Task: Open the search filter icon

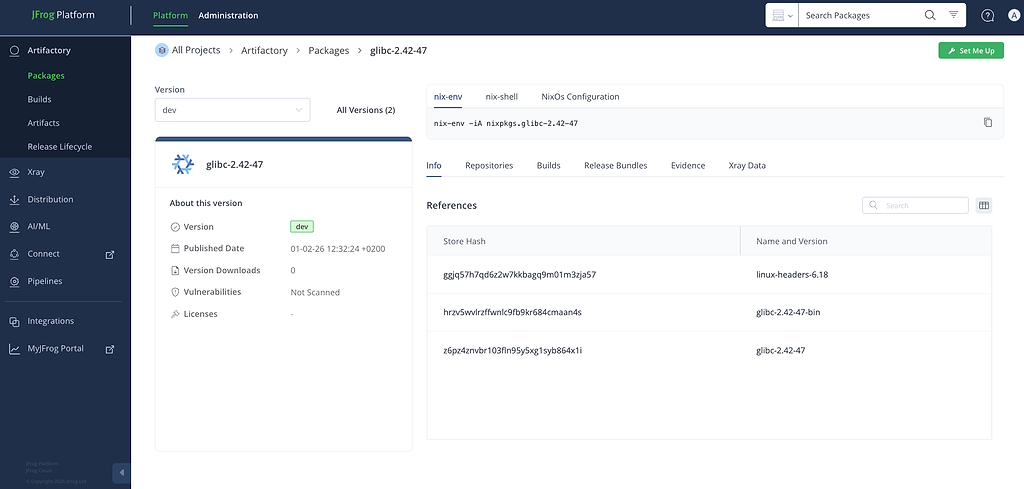Action: 953,15
